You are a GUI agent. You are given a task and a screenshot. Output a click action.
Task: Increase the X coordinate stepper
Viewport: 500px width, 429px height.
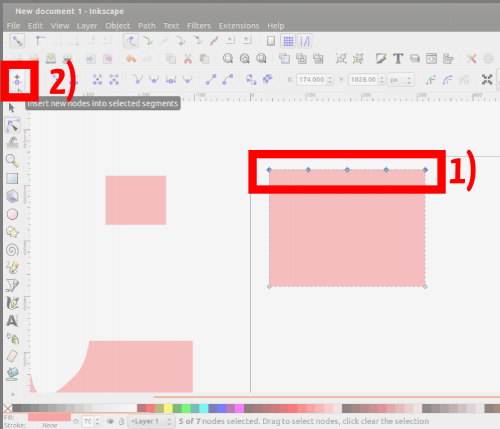330,77
